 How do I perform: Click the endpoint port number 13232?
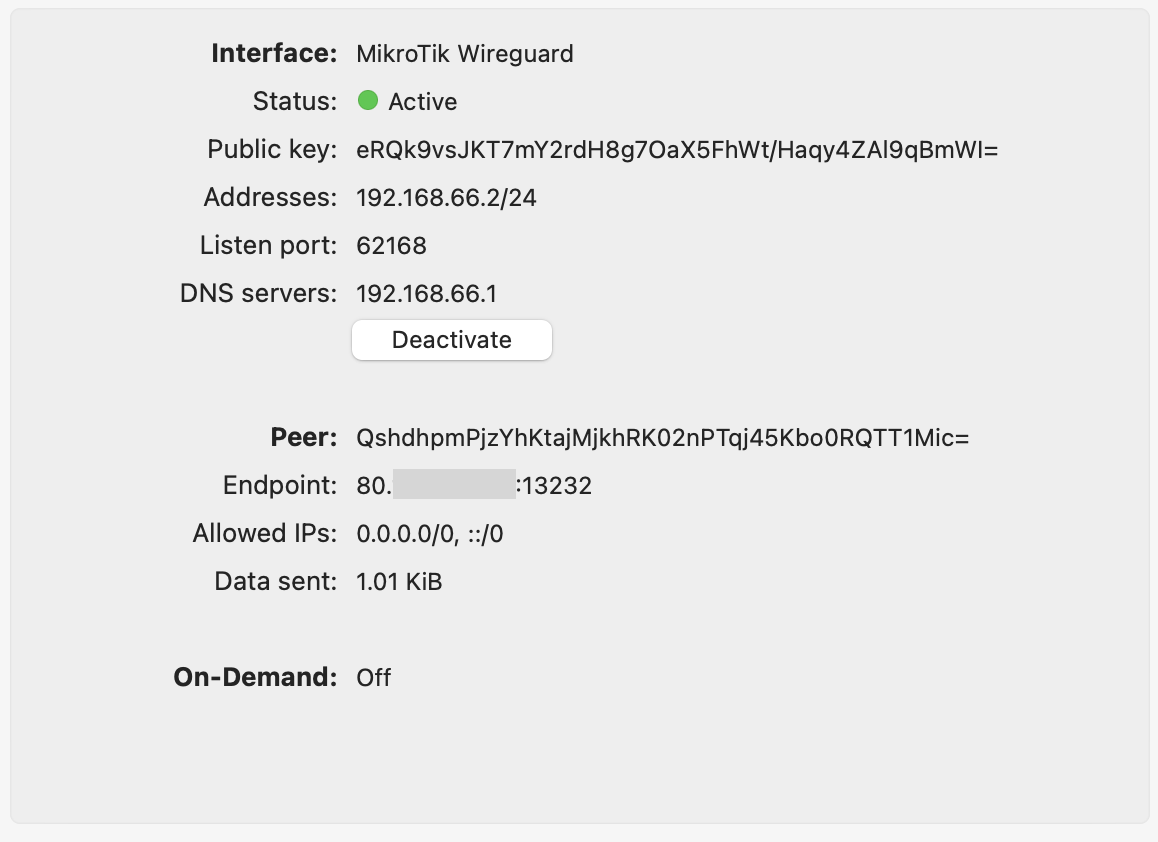pyautogui.click(x=557, y=486)
